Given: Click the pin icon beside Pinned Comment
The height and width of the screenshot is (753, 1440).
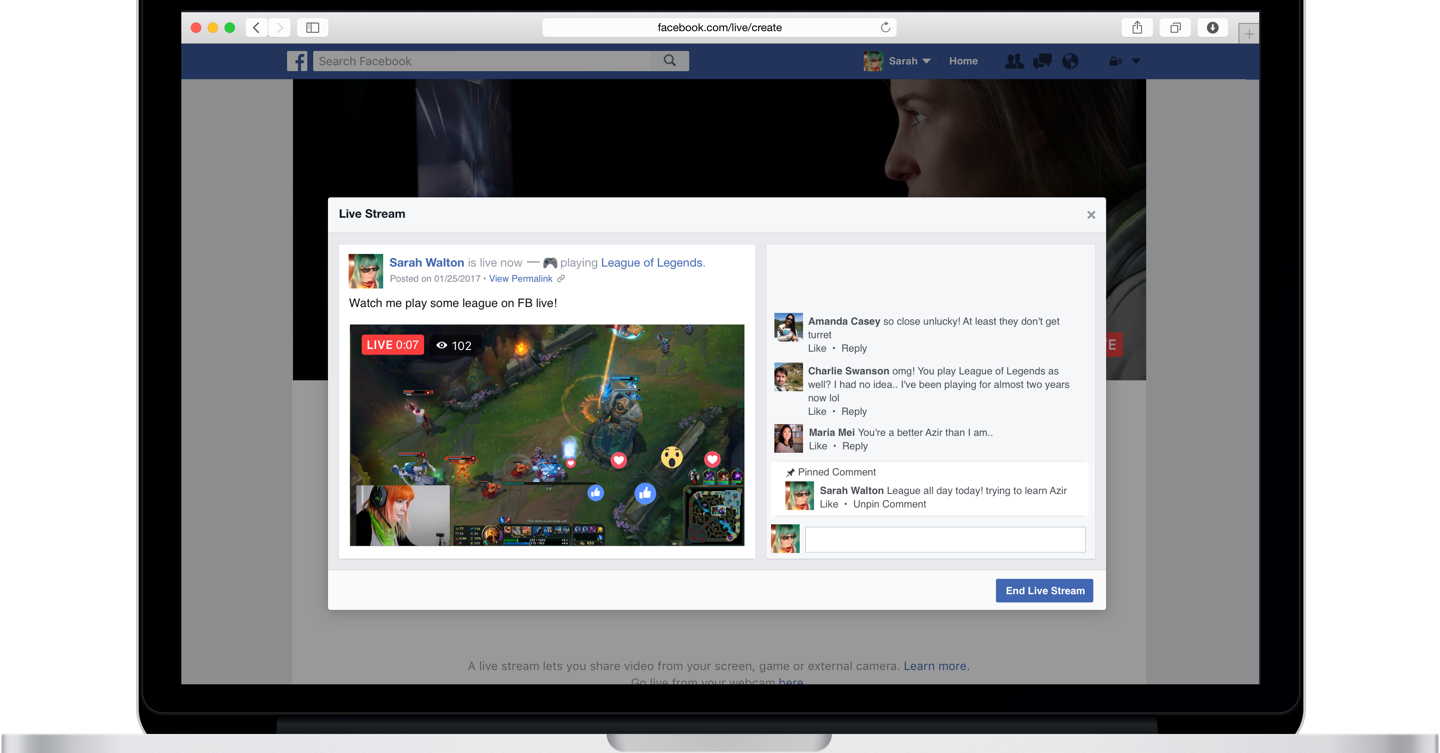Looking at the screenshot, I should (x=790, y=473).
